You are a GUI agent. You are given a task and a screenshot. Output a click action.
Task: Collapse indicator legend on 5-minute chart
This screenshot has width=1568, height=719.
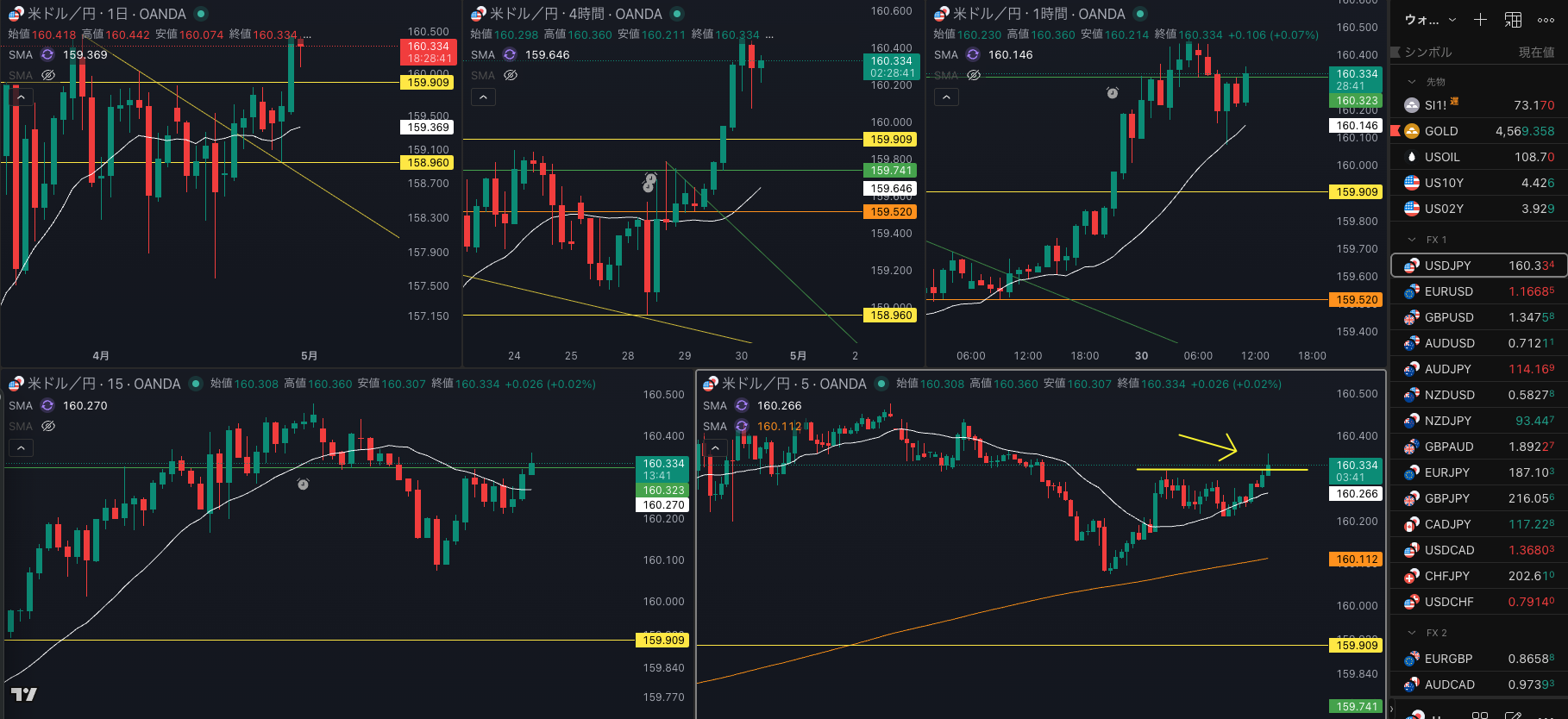715,448
